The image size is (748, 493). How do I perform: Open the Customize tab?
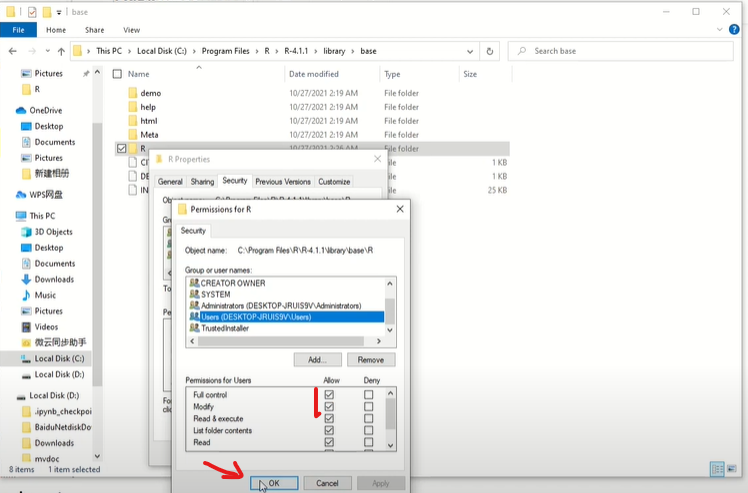334,182
